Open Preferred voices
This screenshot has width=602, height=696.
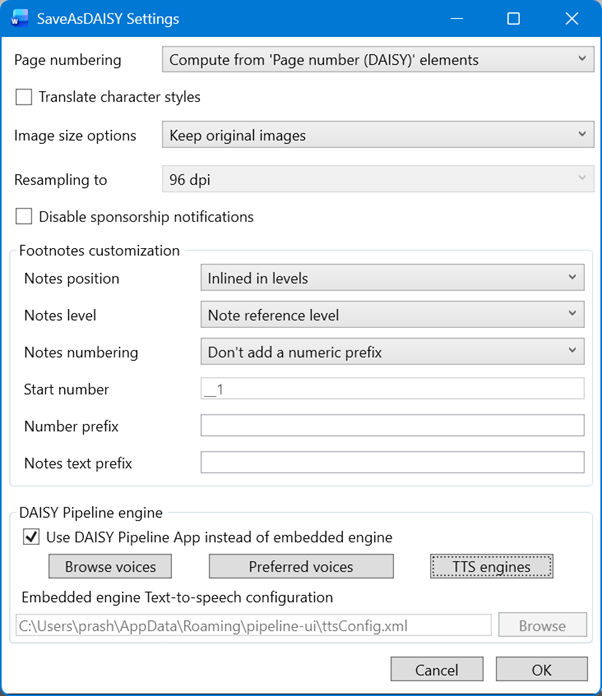point(301,566)
